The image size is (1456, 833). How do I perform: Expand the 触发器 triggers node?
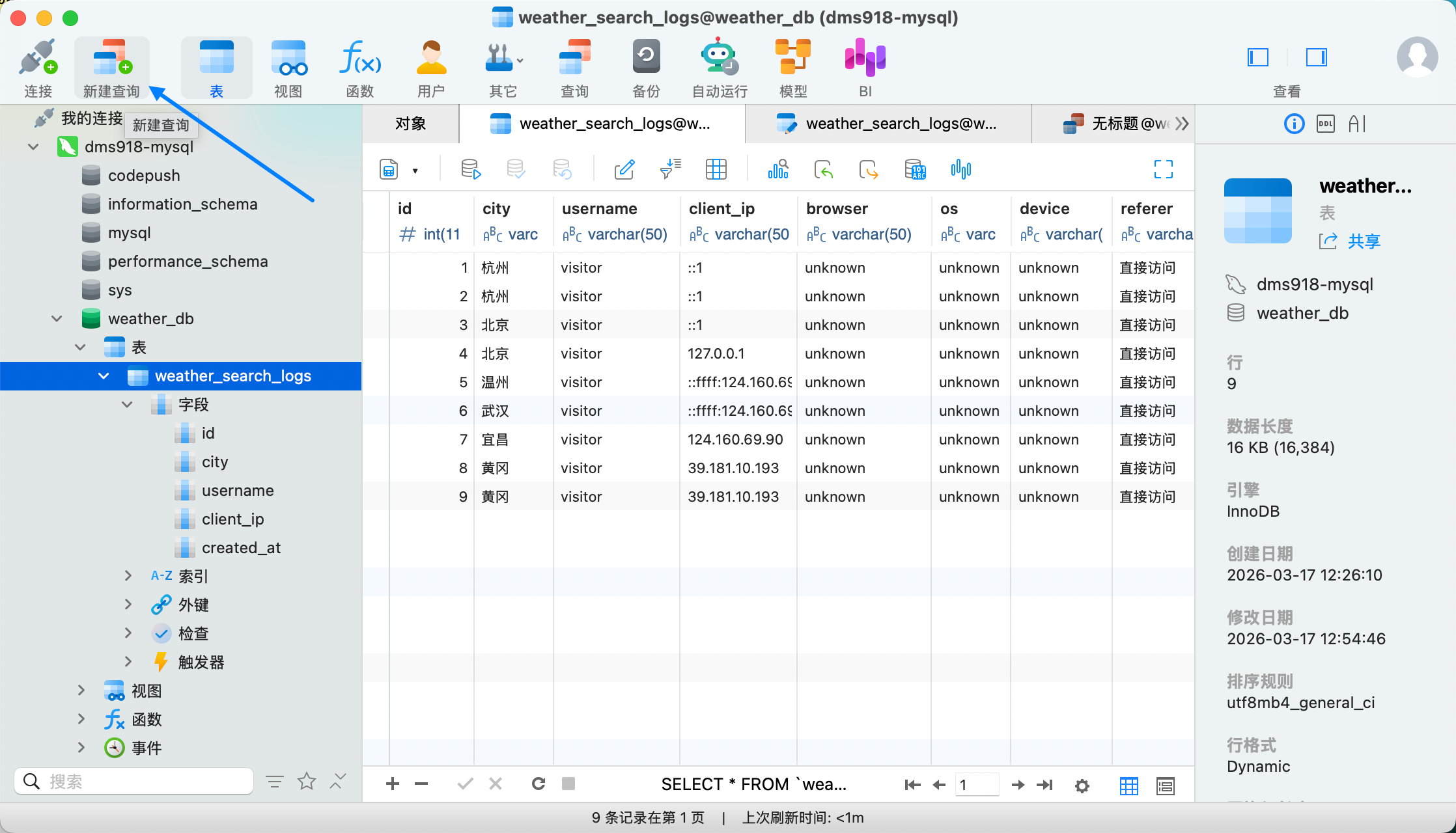[x=128, y=662]
